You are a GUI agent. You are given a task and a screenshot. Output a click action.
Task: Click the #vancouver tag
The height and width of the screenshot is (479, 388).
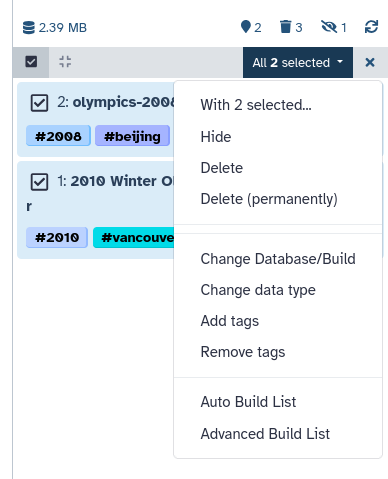click(x=134, y=237)
